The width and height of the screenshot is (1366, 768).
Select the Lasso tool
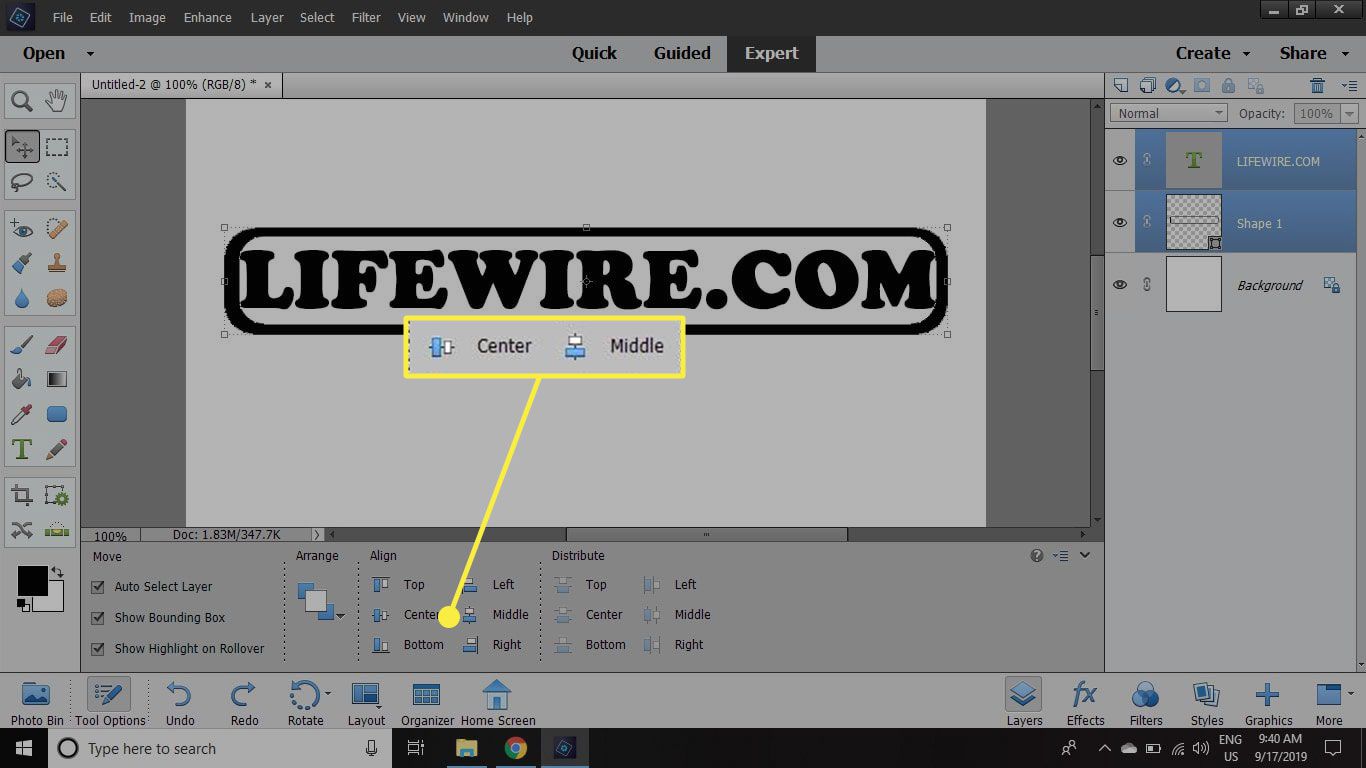pos(22,182)
